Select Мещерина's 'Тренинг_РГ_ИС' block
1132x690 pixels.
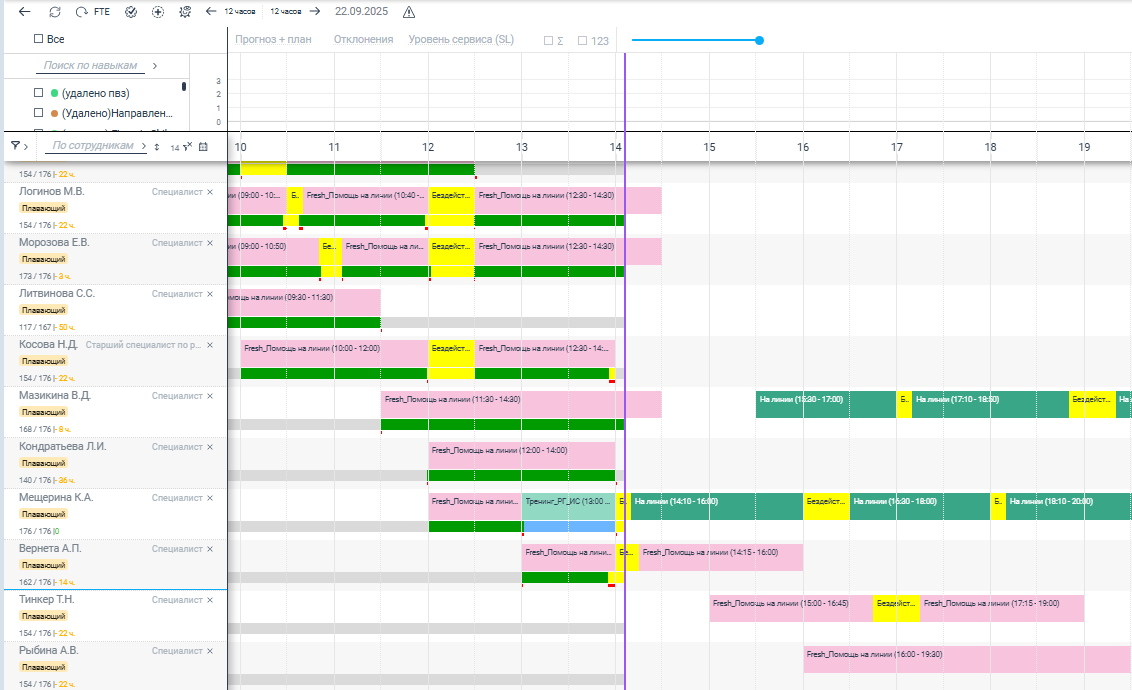[568, 507]
